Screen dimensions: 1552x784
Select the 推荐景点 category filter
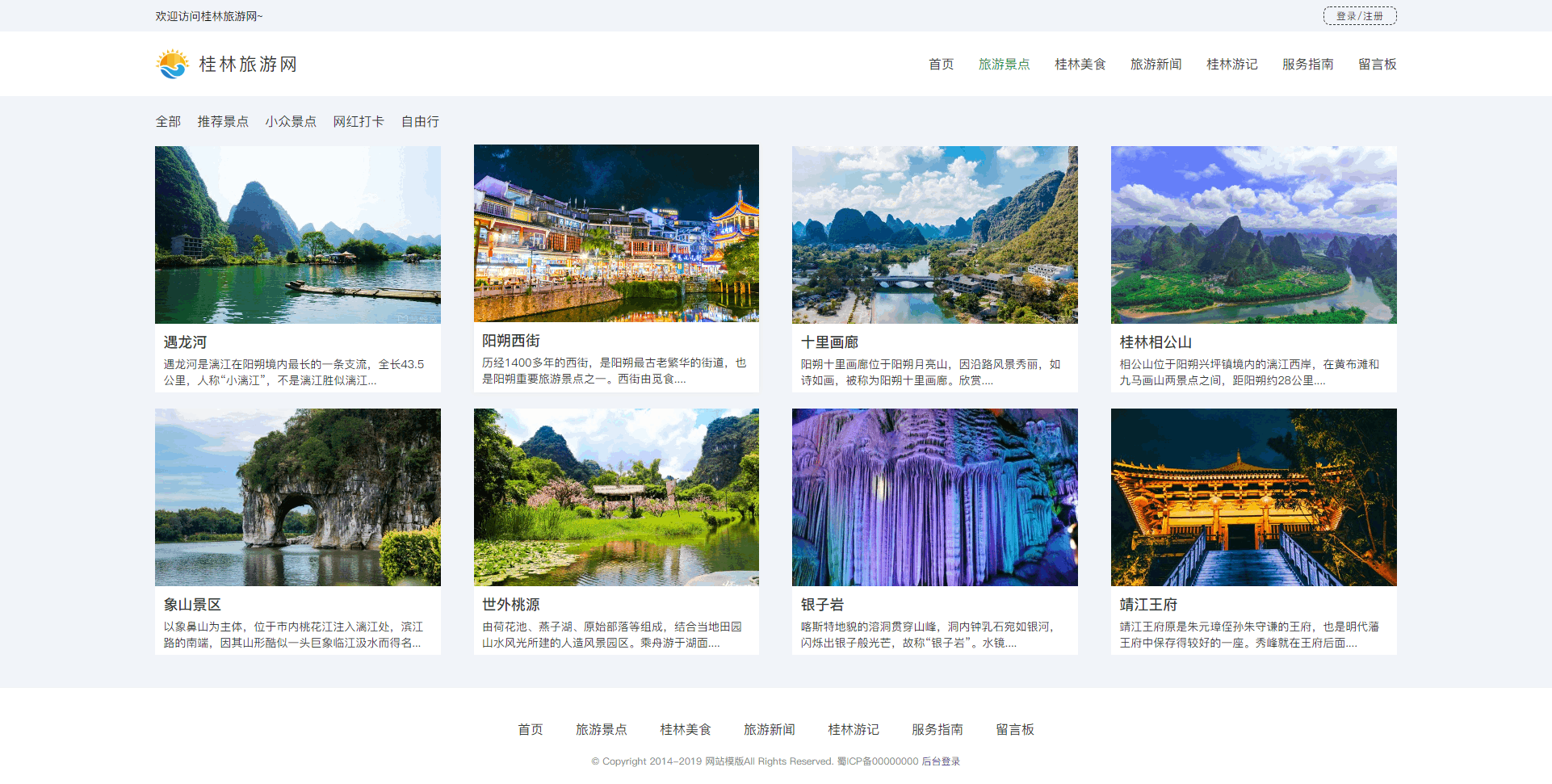223,121
